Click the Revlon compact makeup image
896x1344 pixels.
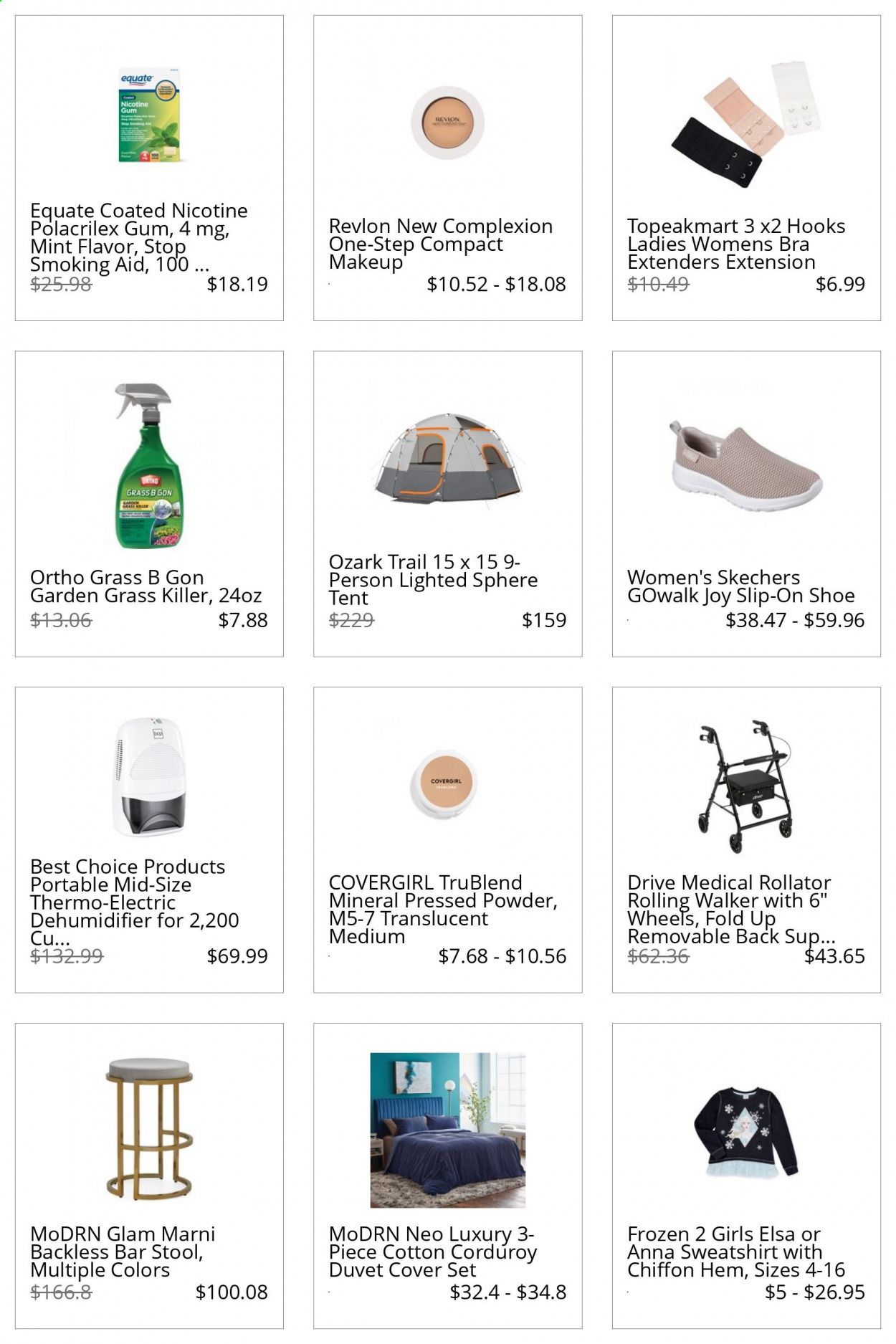click(x=447, y=122)
